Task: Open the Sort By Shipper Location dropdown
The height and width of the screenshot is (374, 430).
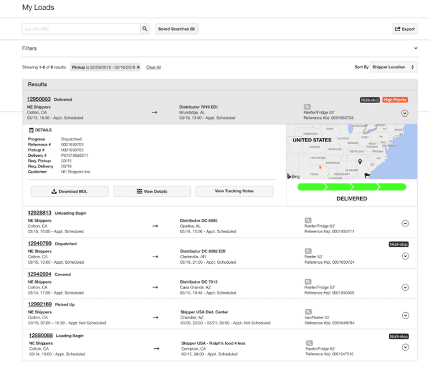Action: point(393,67)
